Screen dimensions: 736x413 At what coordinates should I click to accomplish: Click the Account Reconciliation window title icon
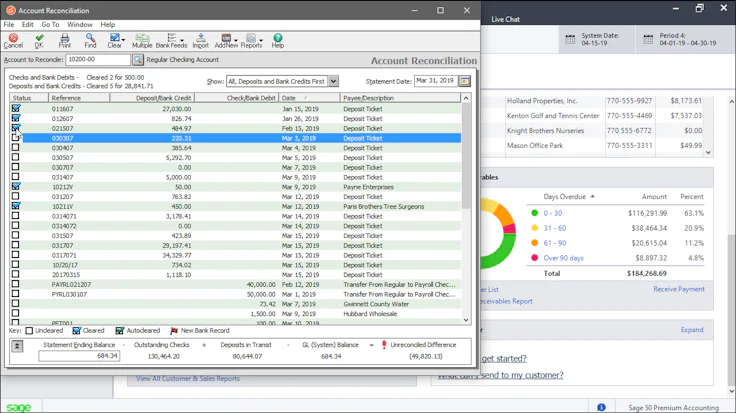pyautogui.click(x=10, y=10)
